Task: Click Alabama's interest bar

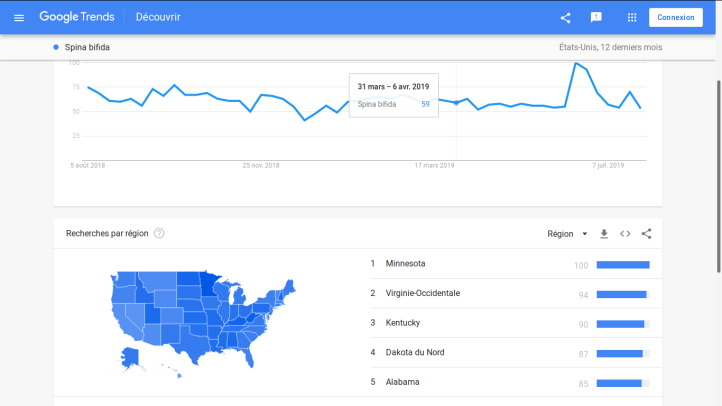Action: (622, 383)
